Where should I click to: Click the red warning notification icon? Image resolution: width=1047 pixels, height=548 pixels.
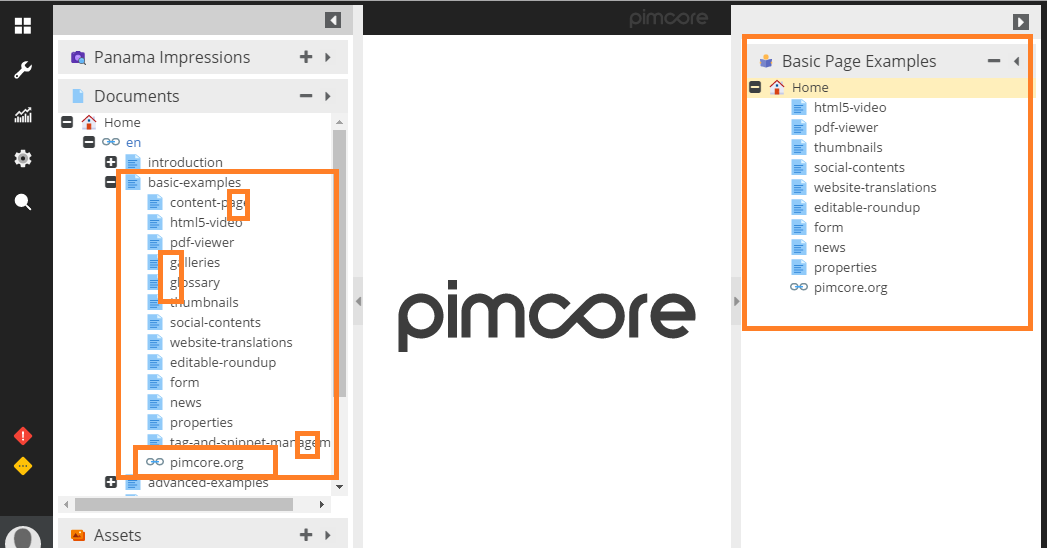[x=22, y=436]
